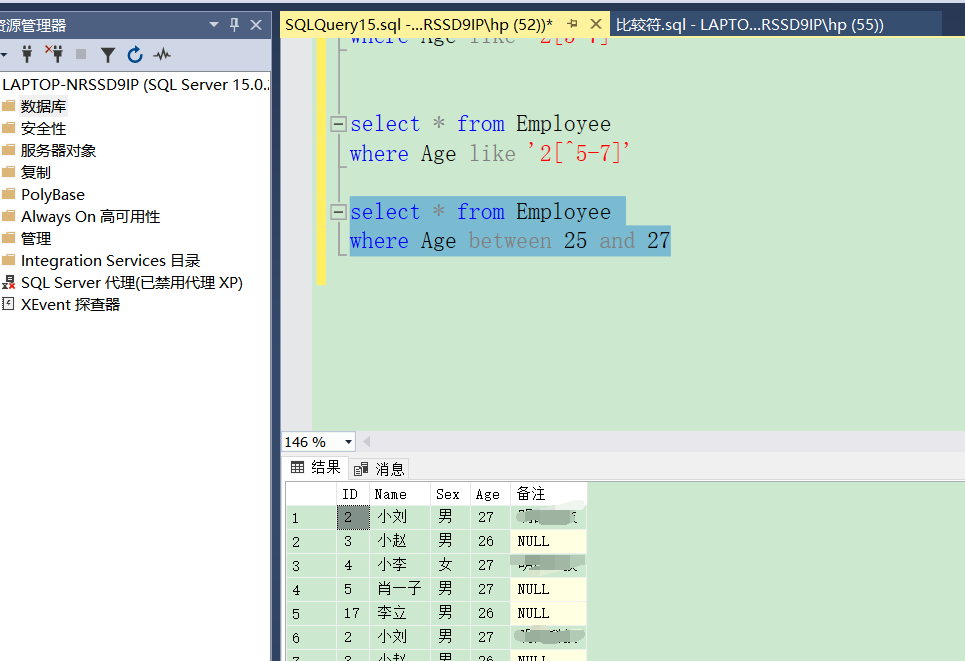Click the Filter funnel icon
965x661 pixels.
pyautogui.click(x=108, y=55)
